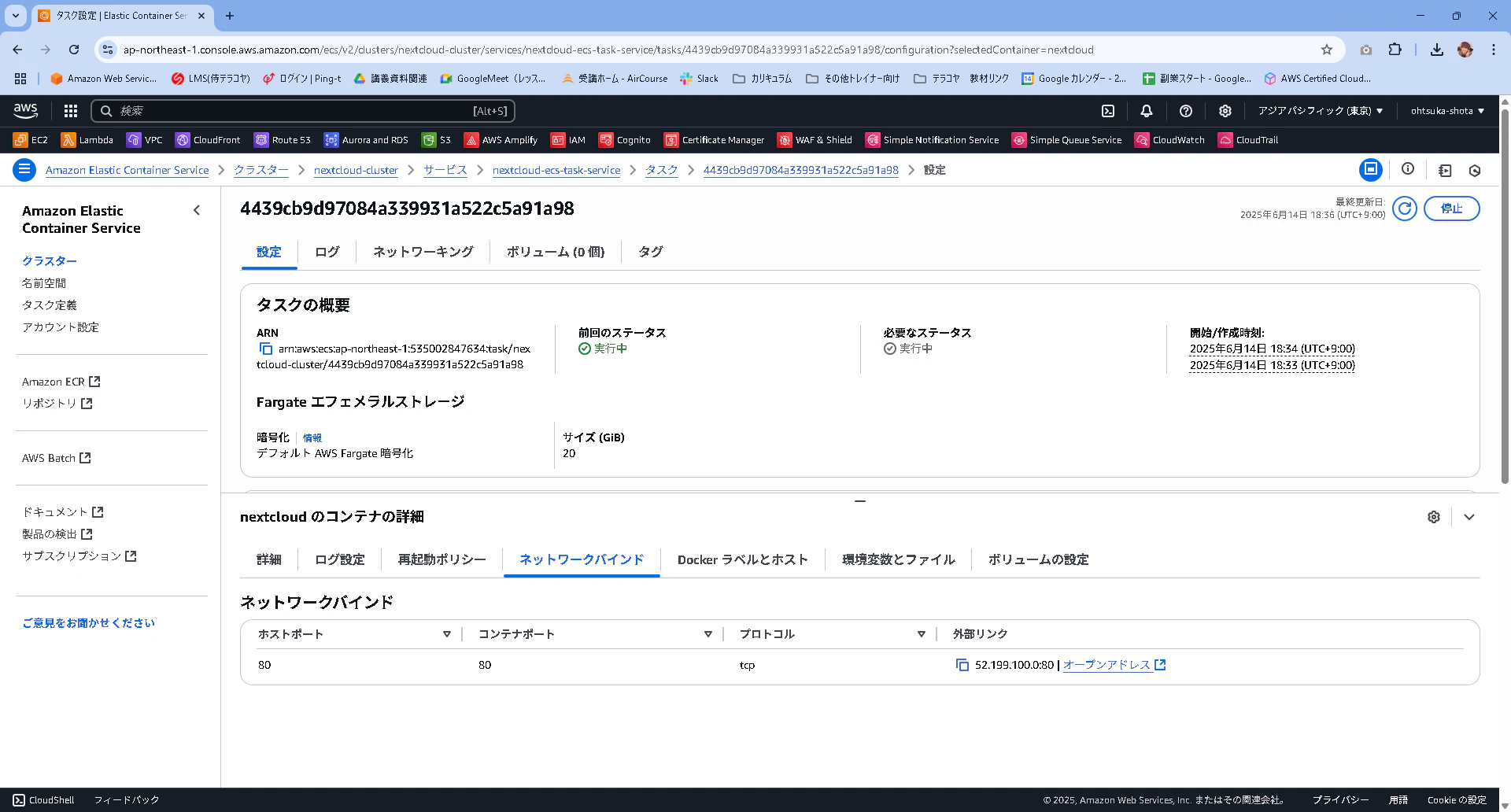The width and height of the screenshot is (1511, 812).
Task: Open CloudShell from the footer
Action: point(44,800)
